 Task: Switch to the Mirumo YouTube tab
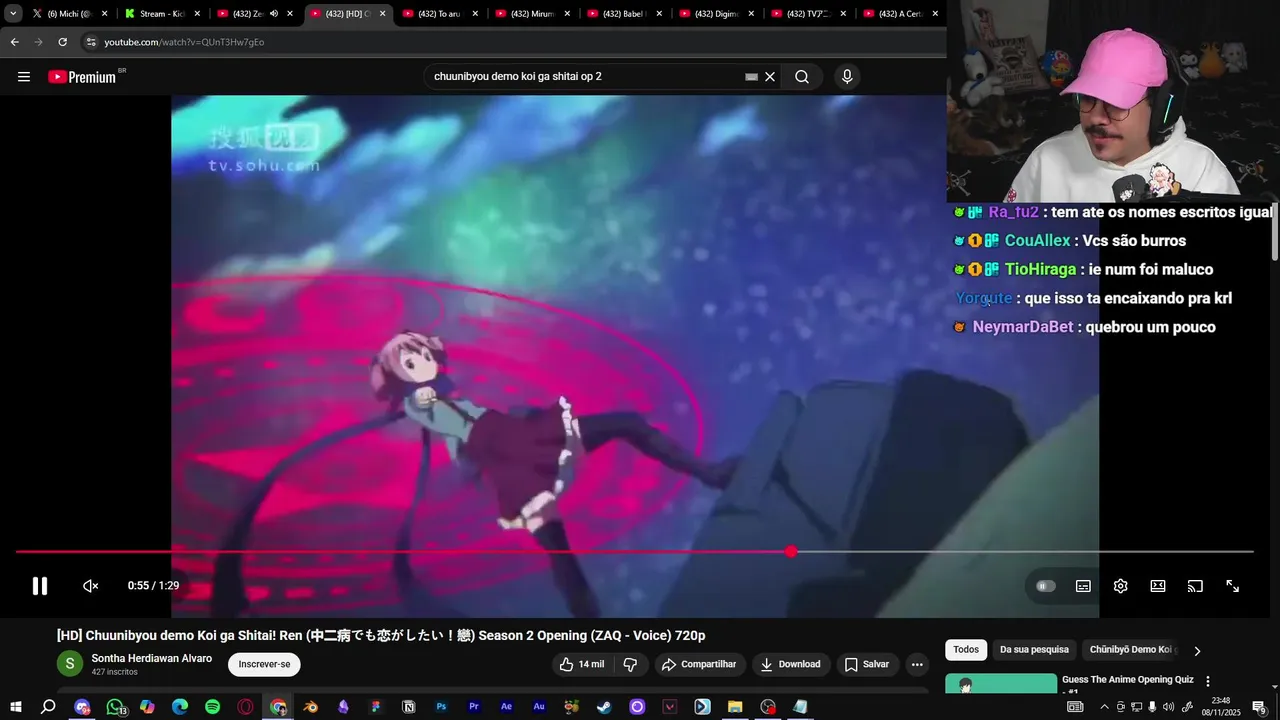tap(530, 14)
